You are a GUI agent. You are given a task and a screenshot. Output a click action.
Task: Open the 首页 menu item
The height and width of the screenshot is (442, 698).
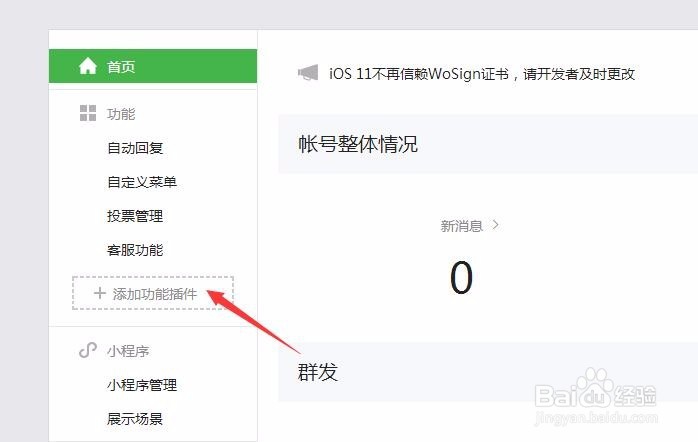pos(153,66)
